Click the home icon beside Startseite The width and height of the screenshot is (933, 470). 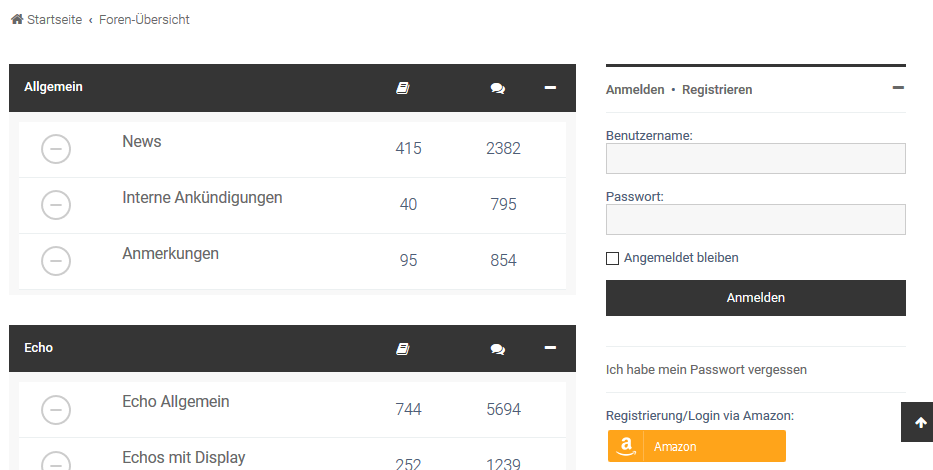click(x=17, y=20)
